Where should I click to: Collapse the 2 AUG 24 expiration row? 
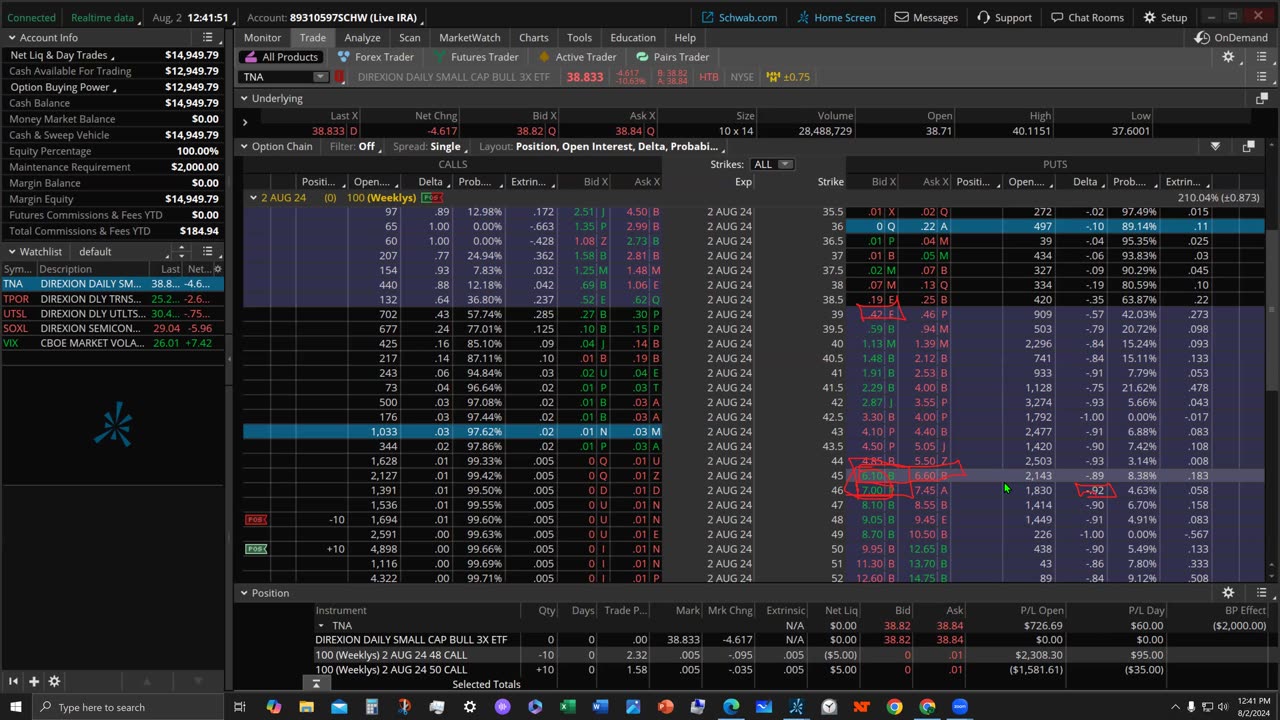pos(253,197)
